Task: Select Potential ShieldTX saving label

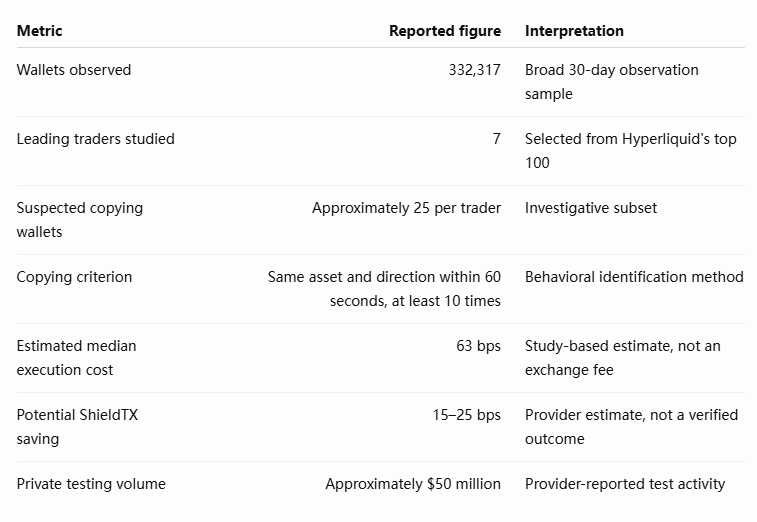Action: tap(77, 427)
